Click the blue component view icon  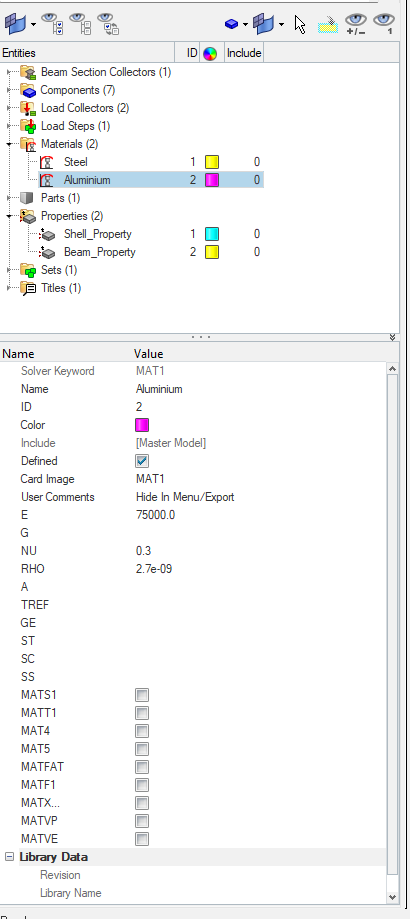click(x=232, y=25)
